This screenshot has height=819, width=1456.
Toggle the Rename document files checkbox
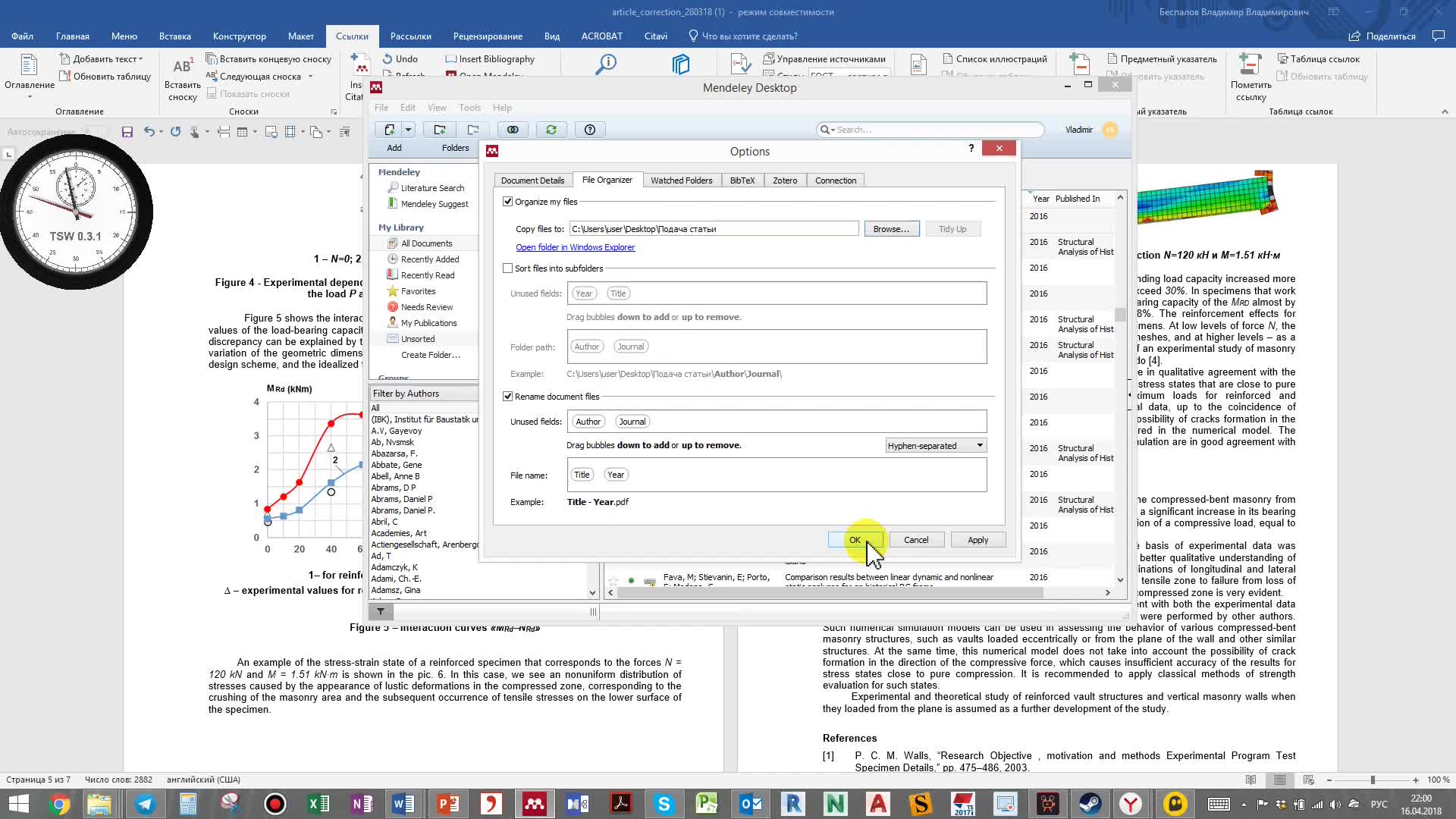508,397
